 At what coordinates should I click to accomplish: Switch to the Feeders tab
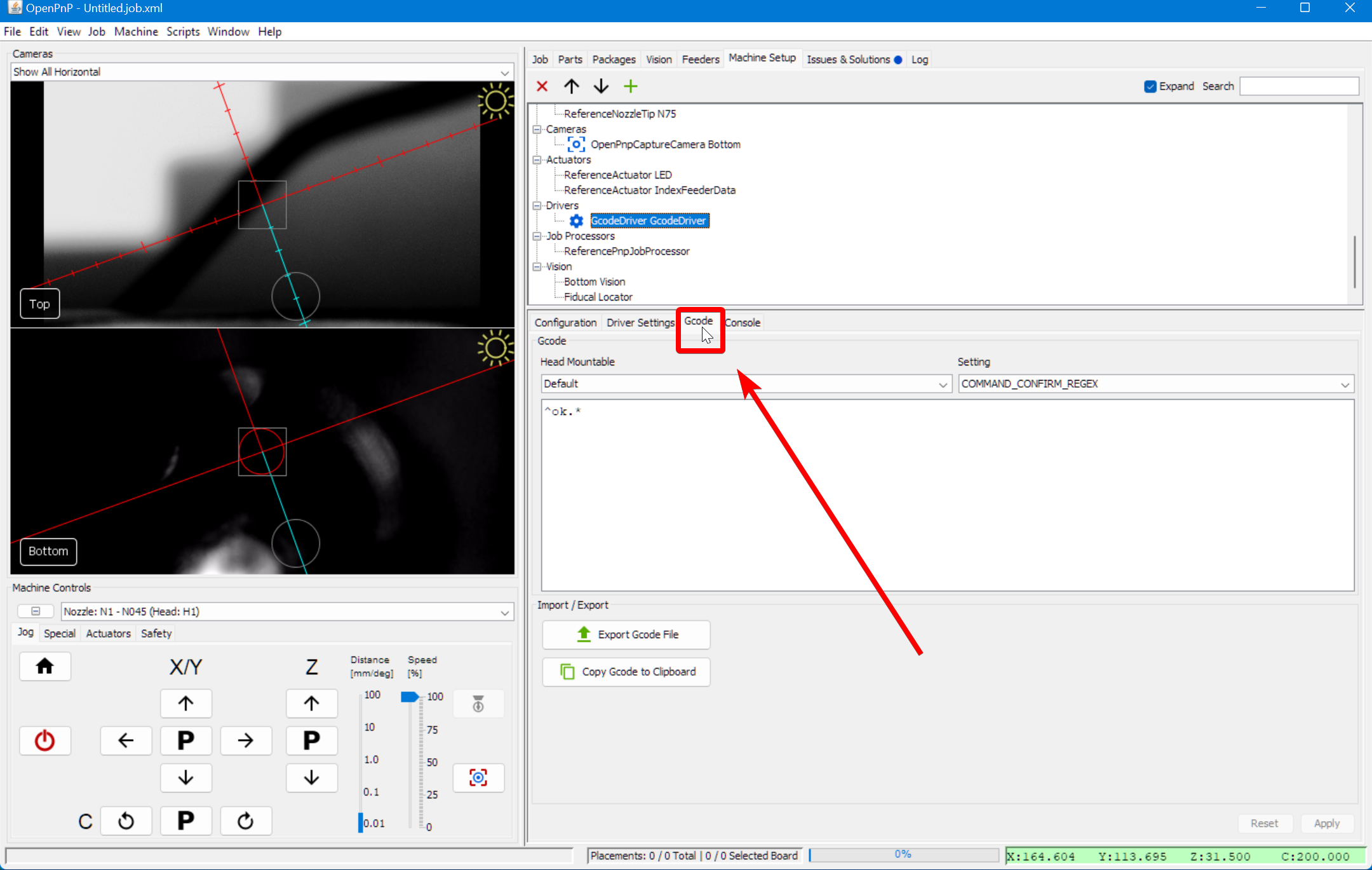coord(700,59)
